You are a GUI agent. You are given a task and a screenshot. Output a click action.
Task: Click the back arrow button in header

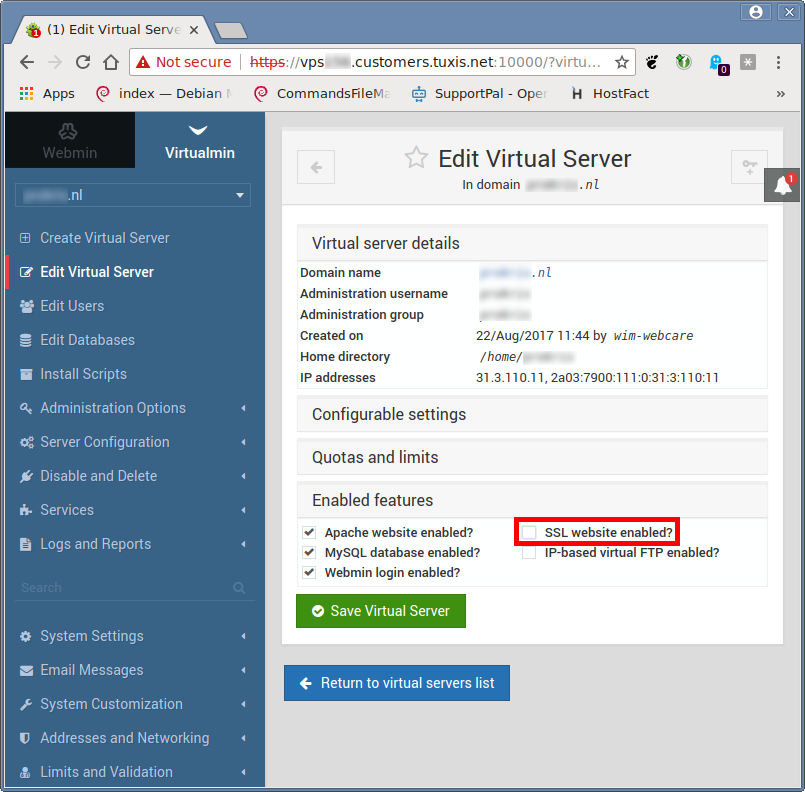coord(316,167)
